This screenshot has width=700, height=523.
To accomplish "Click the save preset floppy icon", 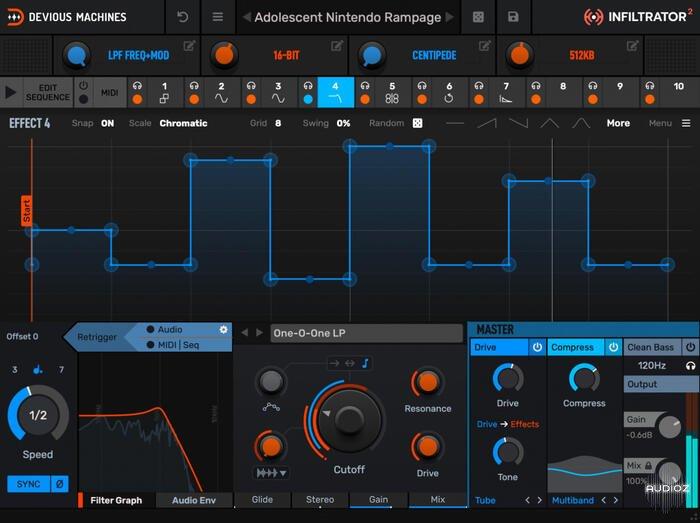I will click(x=513, y=17).
